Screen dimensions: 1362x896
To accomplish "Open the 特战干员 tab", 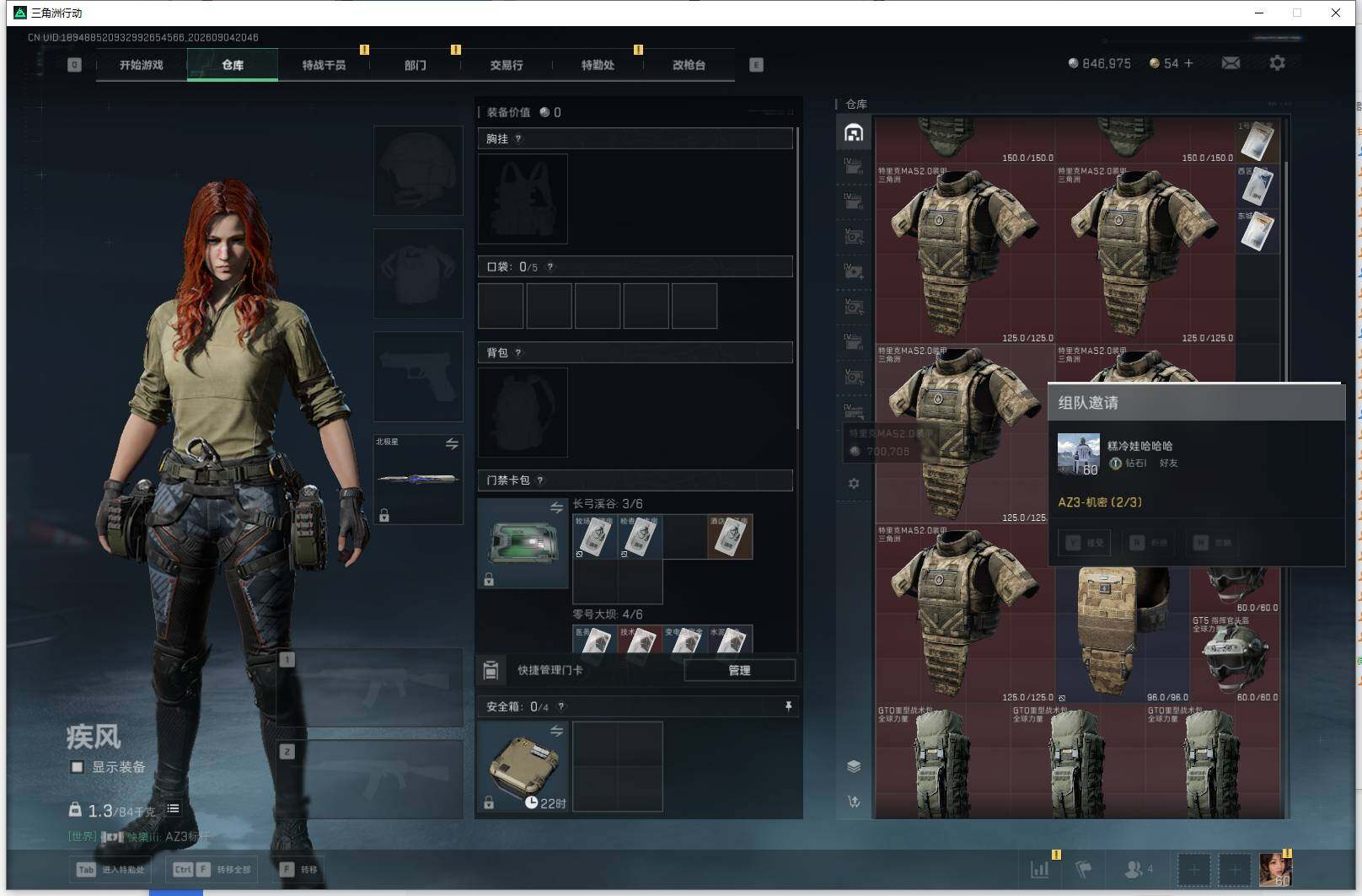I will (324, 65).
